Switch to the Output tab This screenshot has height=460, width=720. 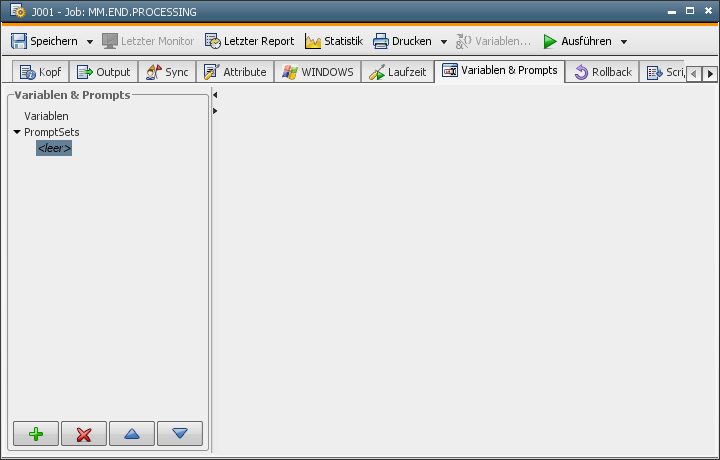tap(104, 72)
